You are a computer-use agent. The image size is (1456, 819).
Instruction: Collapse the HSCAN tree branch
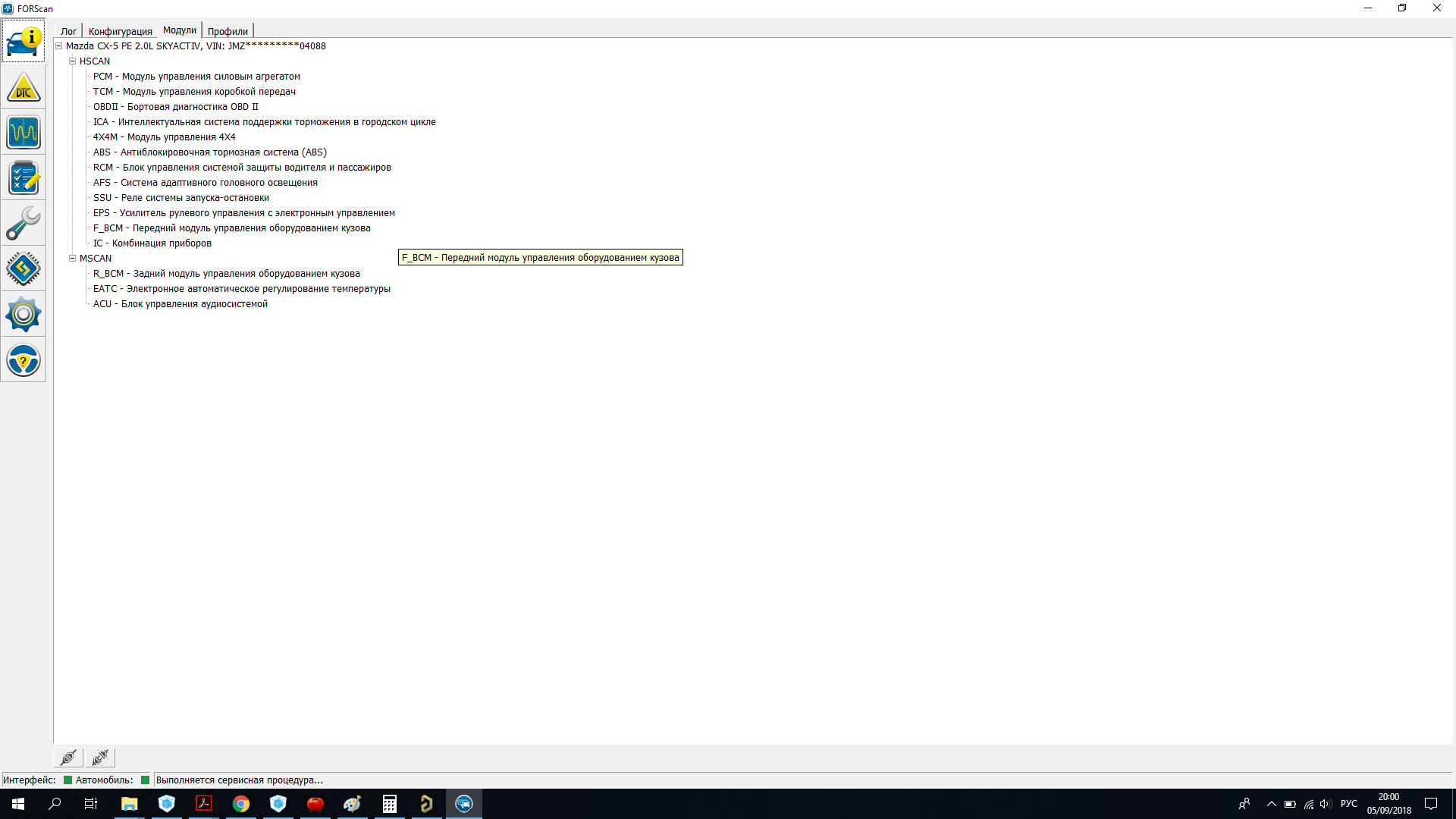pos(72,61)
